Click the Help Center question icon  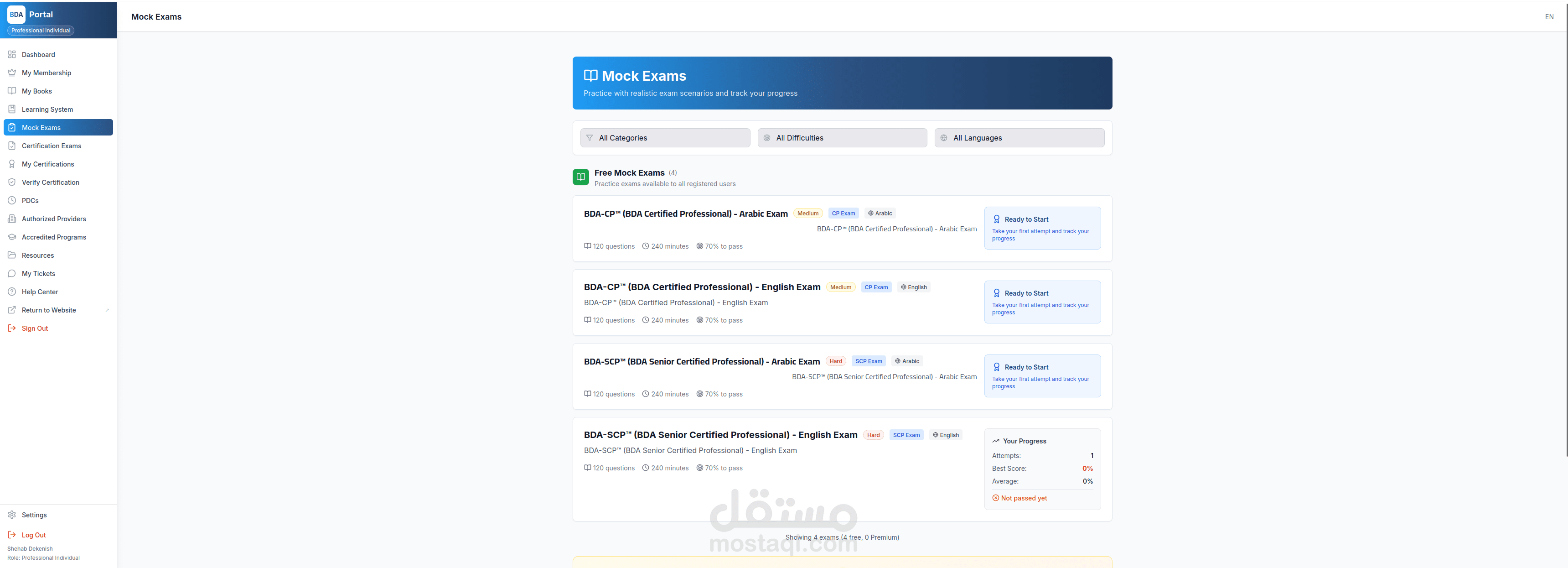pyautogui.click(x=11, y=292)
